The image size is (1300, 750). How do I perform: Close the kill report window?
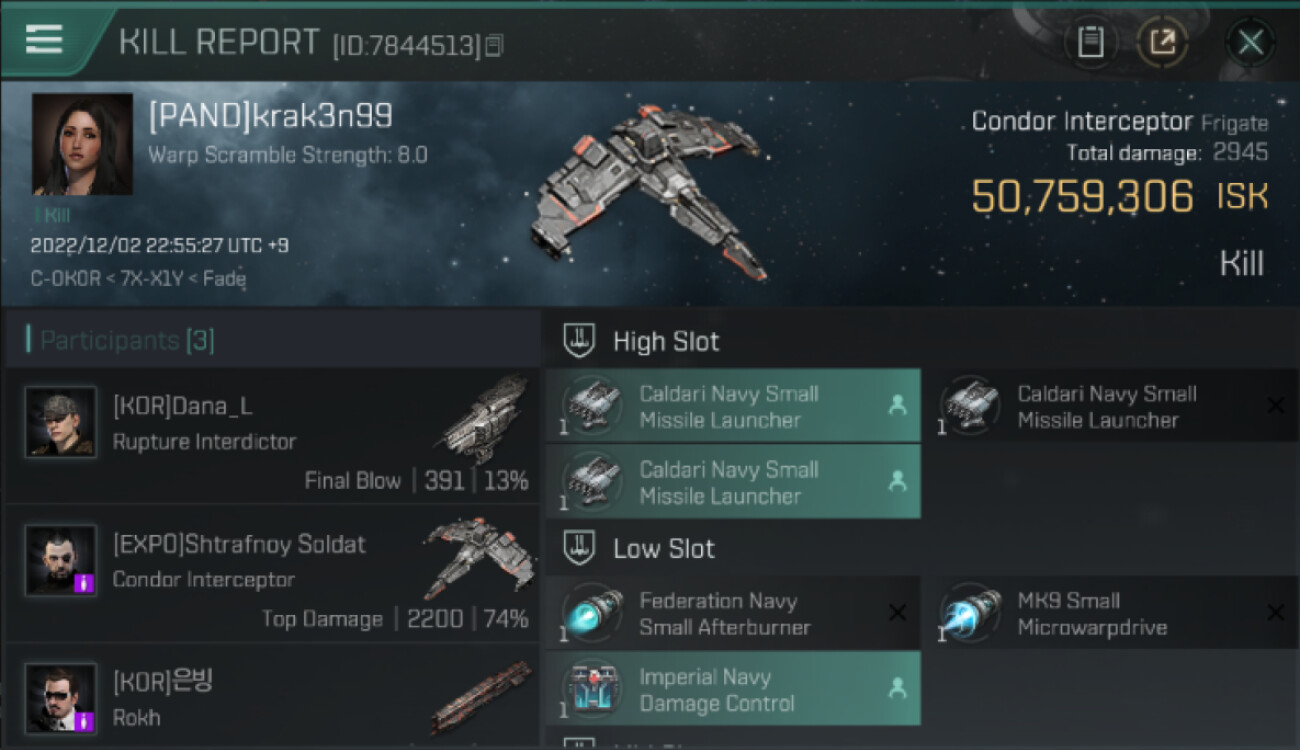click(x=1250, y=42)
